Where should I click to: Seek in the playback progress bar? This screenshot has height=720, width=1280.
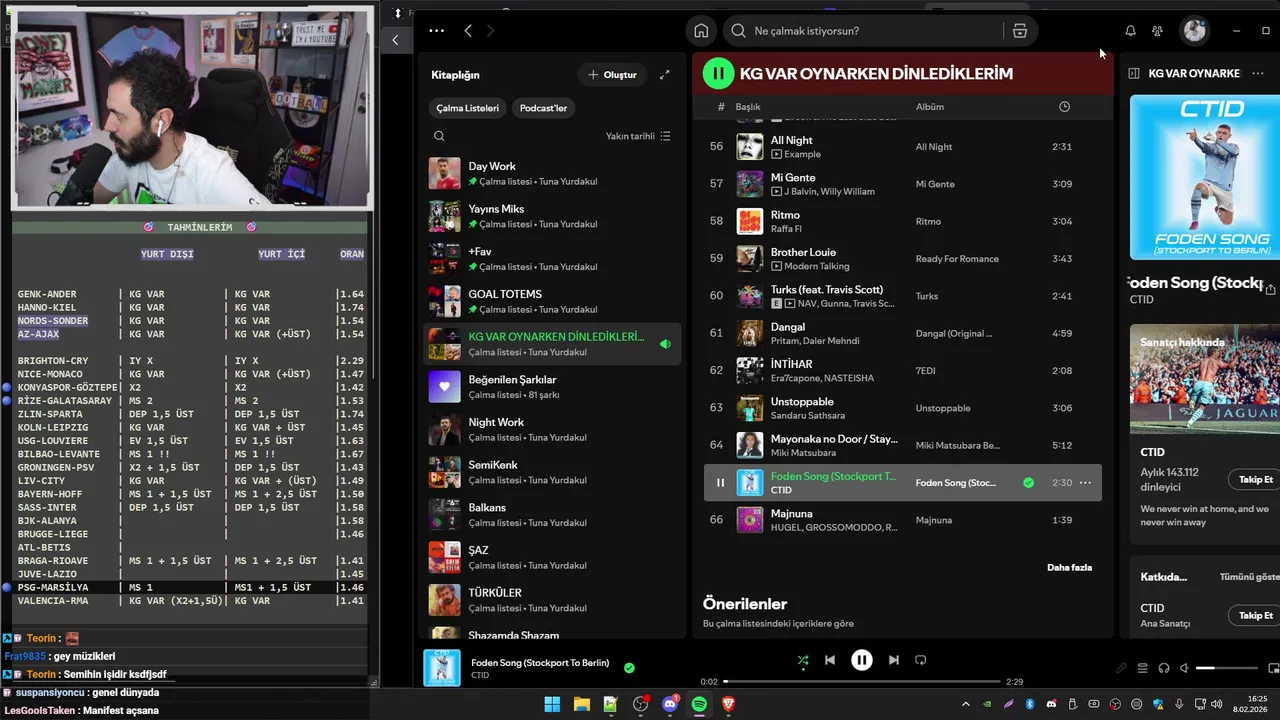[861, 682]
